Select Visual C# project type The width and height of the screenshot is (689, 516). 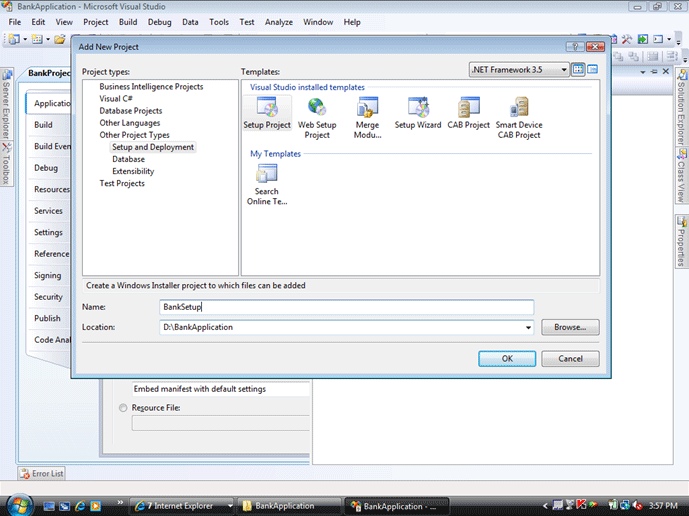(116, 99)
